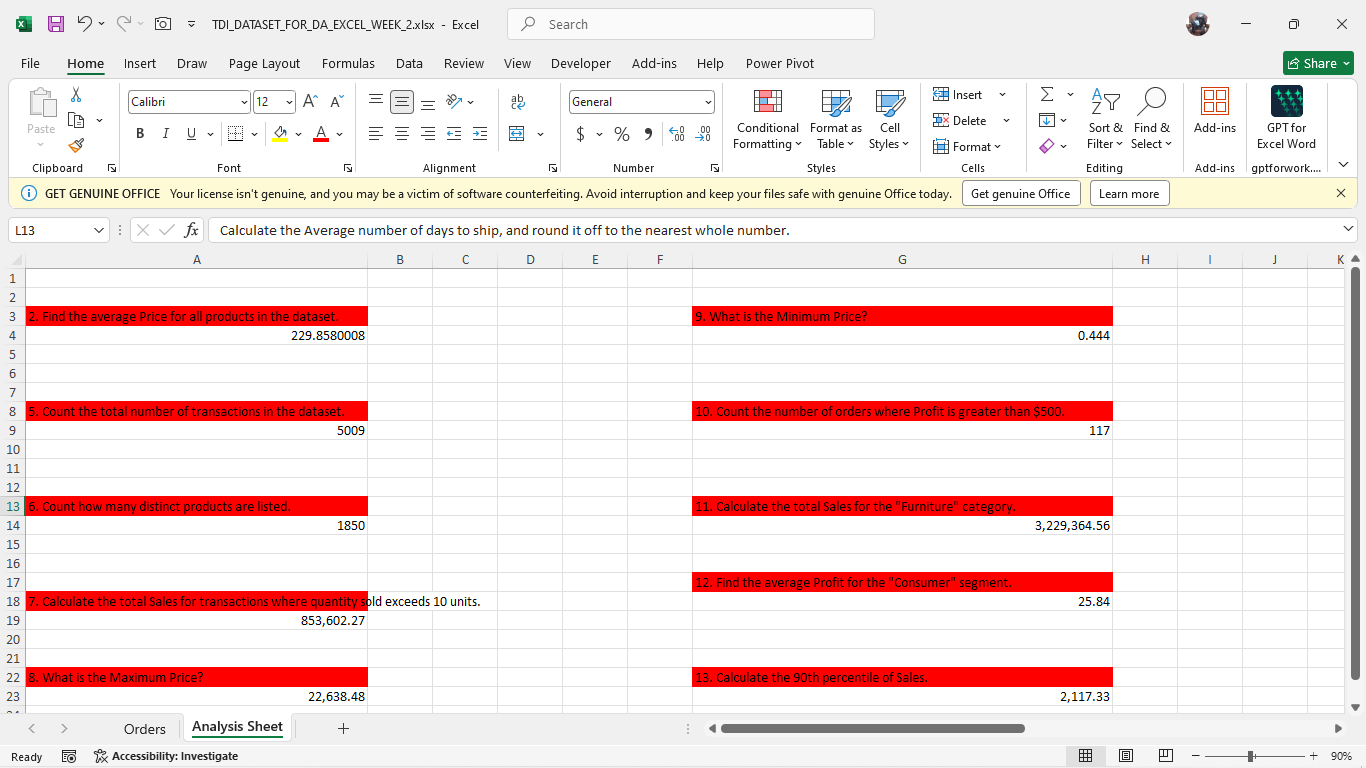The image size is (1366, 768).
Task: Toggle Italic formatting
Action: [x=164, y=134]
